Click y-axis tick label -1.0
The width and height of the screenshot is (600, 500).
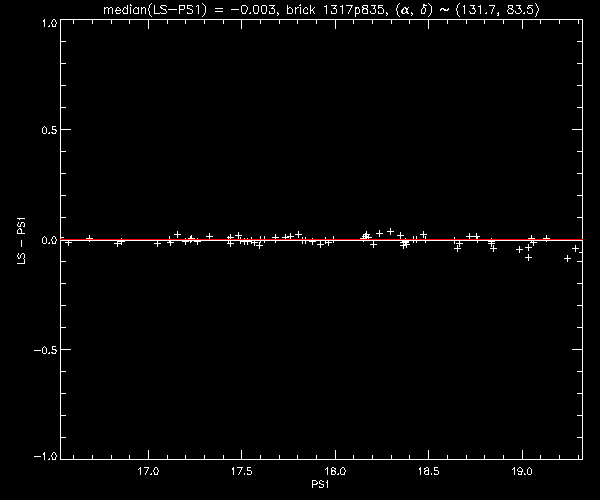click(46, 456)
